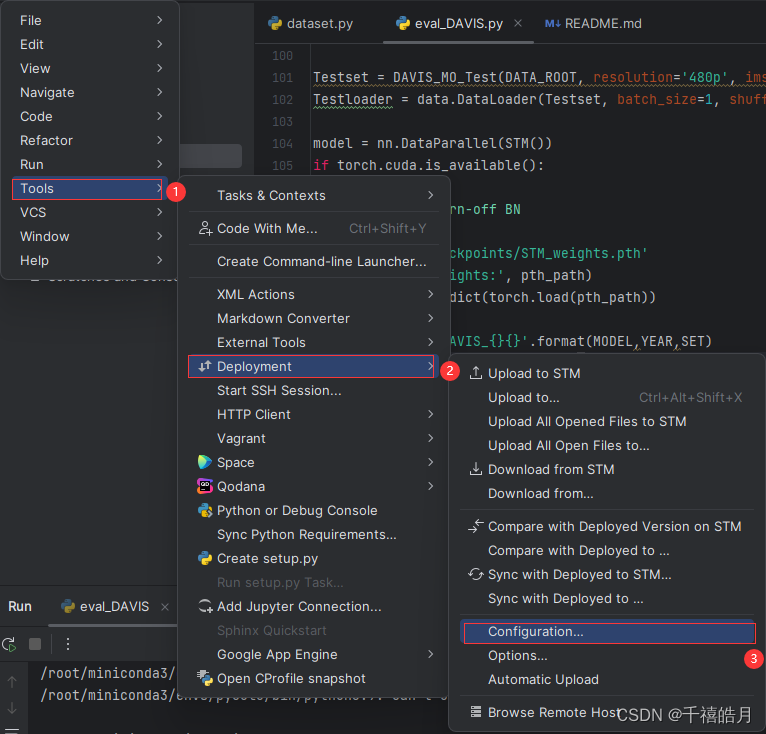The height and width of the screenshot is (734, 766).
Task: Close the eval_DAVIS run tab
Action: coord(165,606)
